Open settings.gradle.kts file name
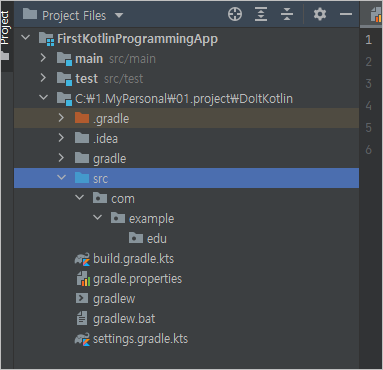This screenshot has width=383, height=370. [x=140, y=339]
